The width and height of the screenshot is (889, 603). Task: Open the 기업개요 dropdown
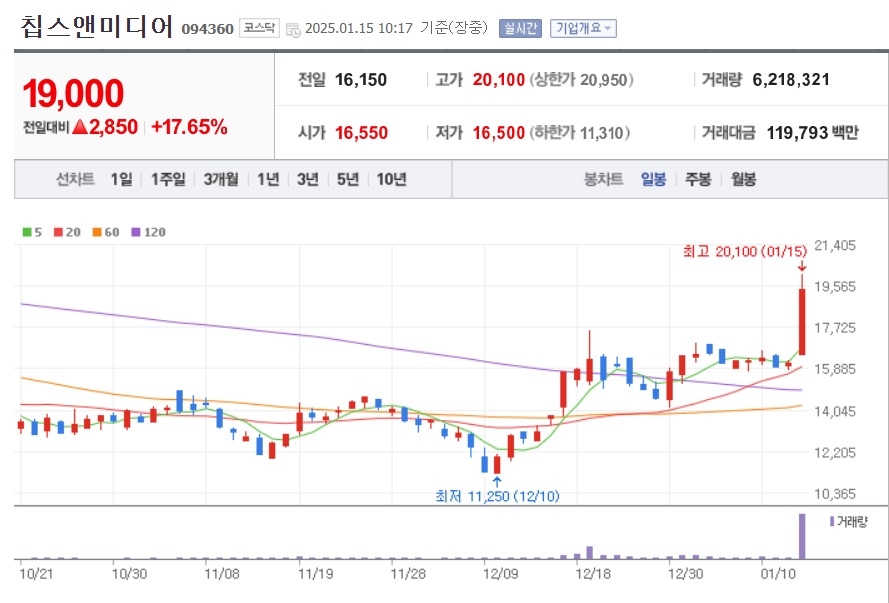point(583,28)
